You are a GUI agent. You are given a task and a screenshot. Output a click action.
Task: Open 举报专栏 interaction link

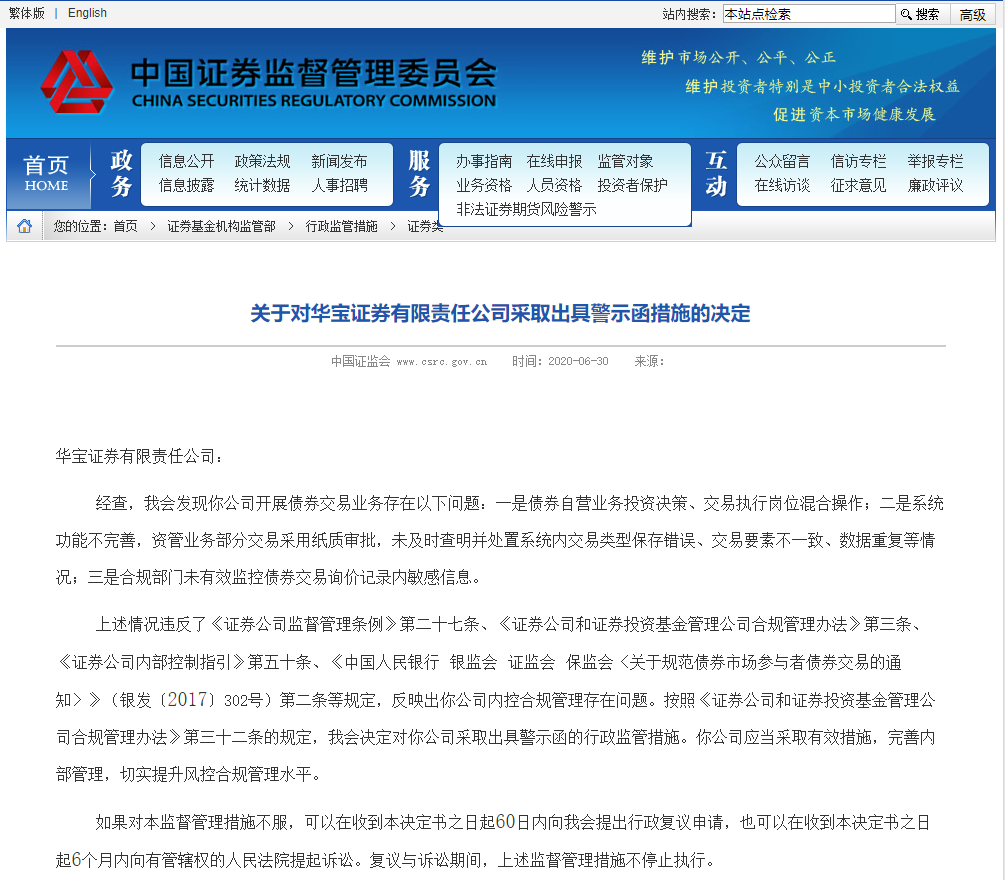(x=935, y=161)
